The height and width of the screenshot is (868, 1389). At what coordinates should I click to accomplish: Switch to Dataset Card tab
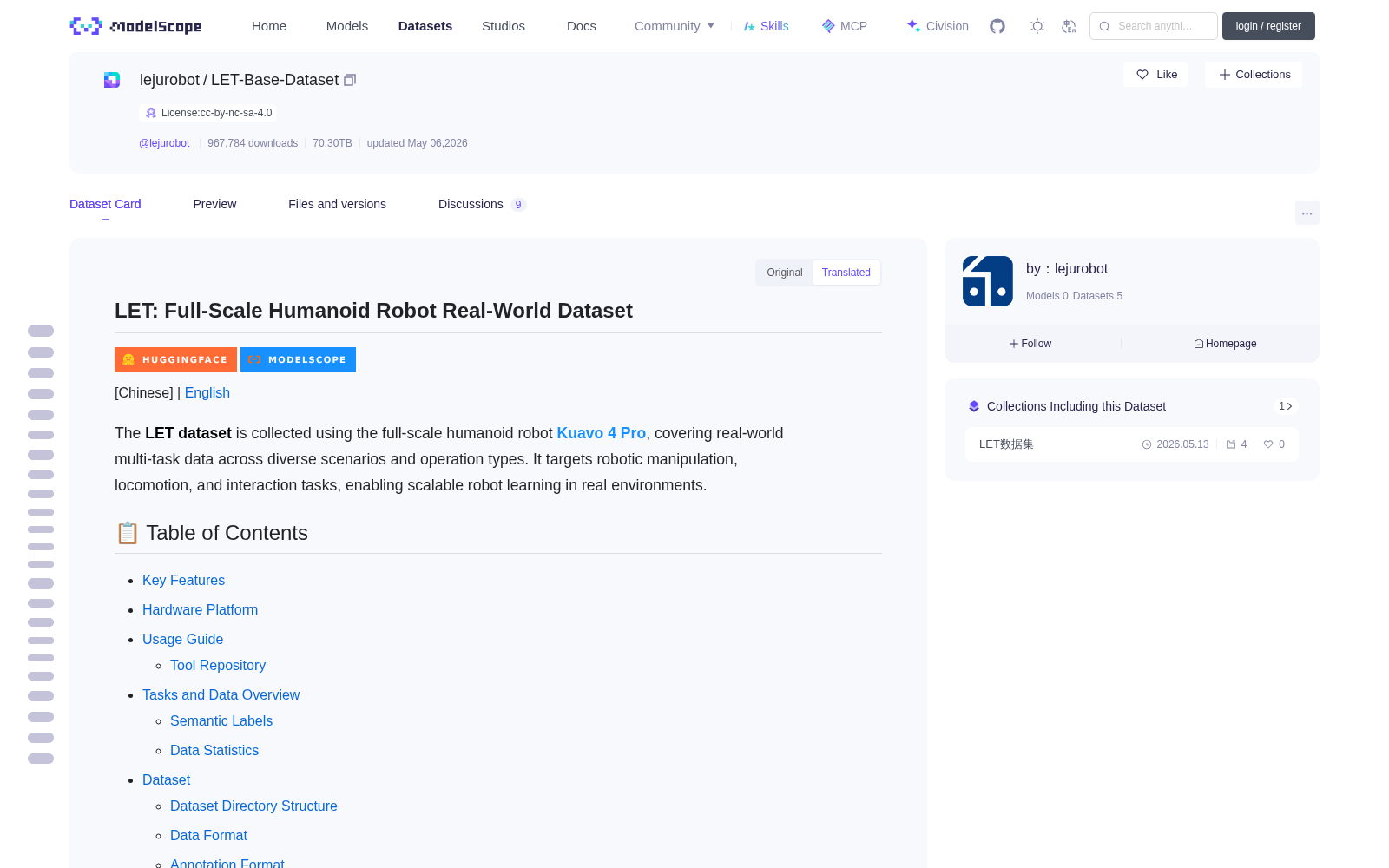105,204
